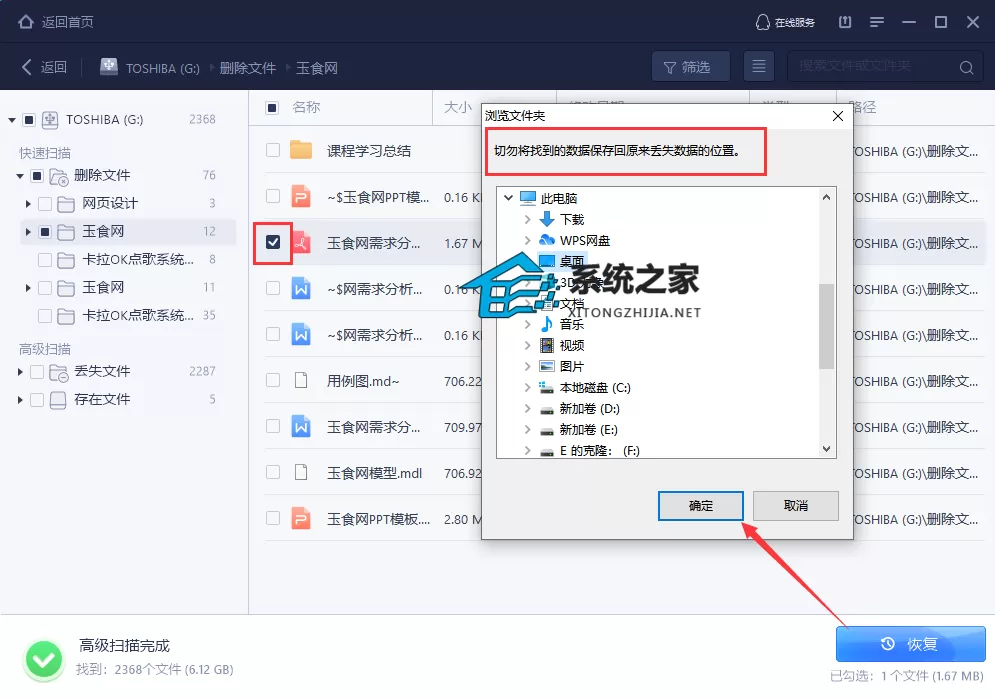This screenshot has height=698, width=995.
Task: Click the search magnifier icon
Action: tap(966, 67)
